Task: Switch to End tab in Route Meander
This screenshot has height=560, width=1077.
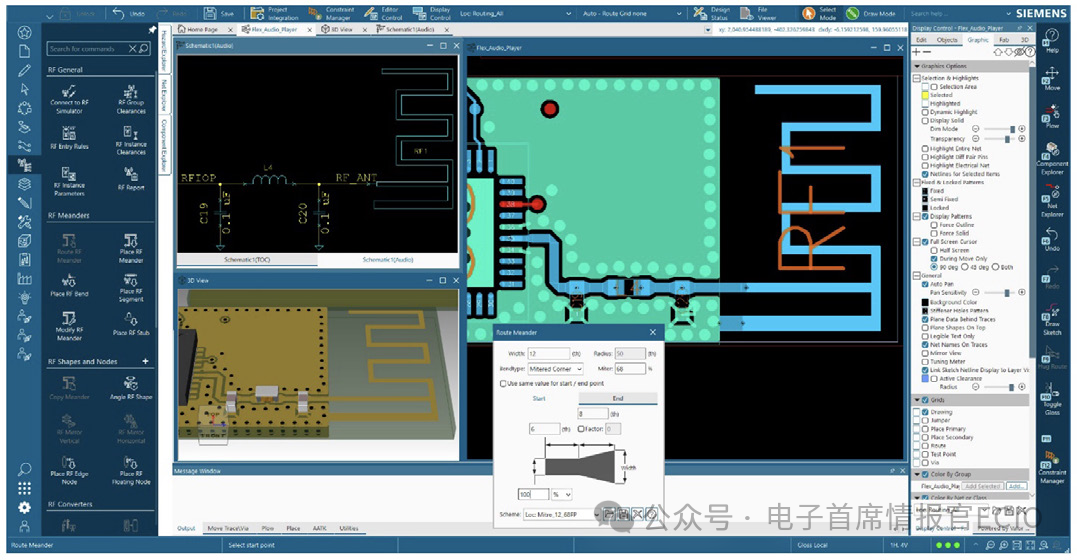Action: coord(617,399)
